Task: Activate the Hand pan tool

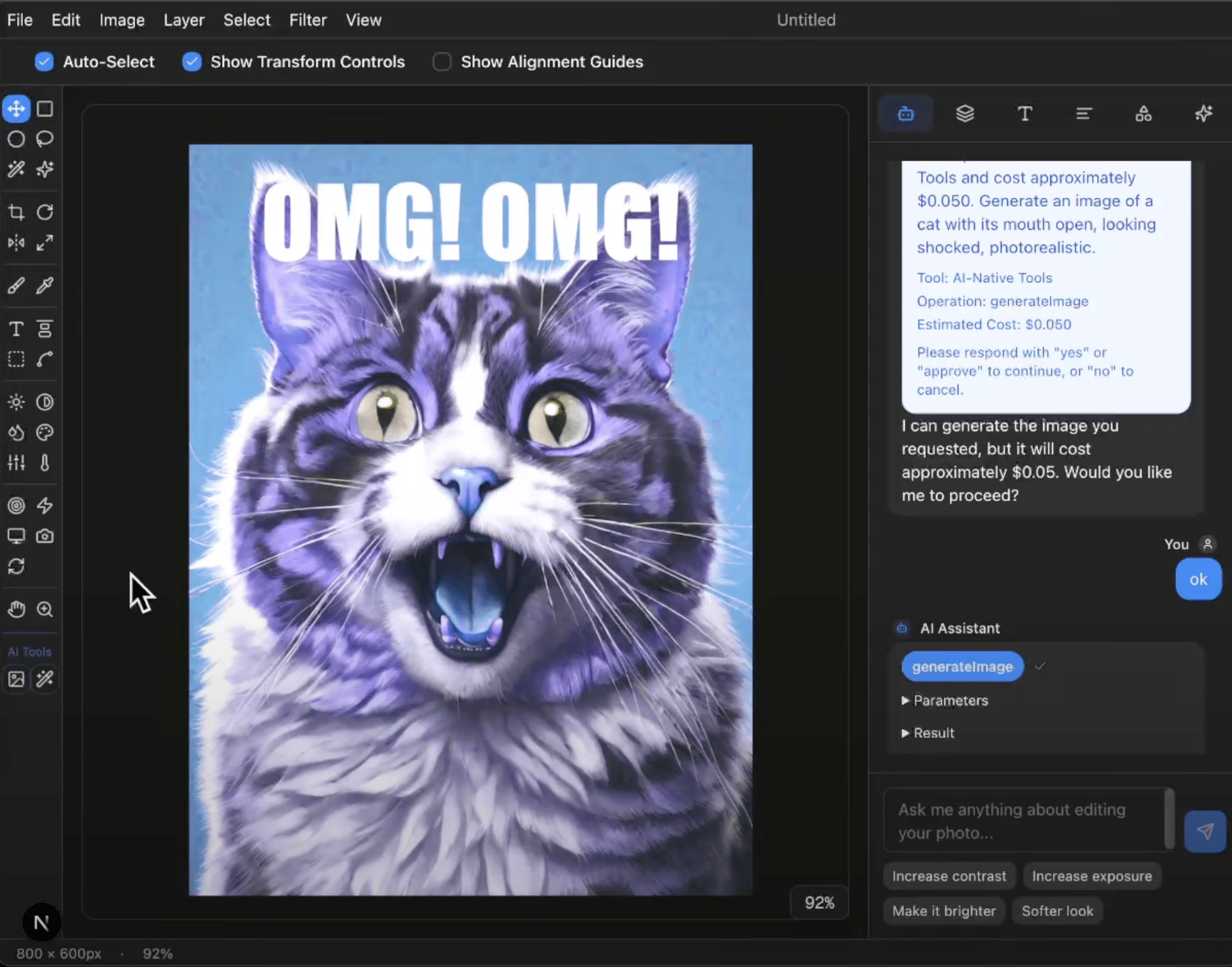Action: point(16,610)
